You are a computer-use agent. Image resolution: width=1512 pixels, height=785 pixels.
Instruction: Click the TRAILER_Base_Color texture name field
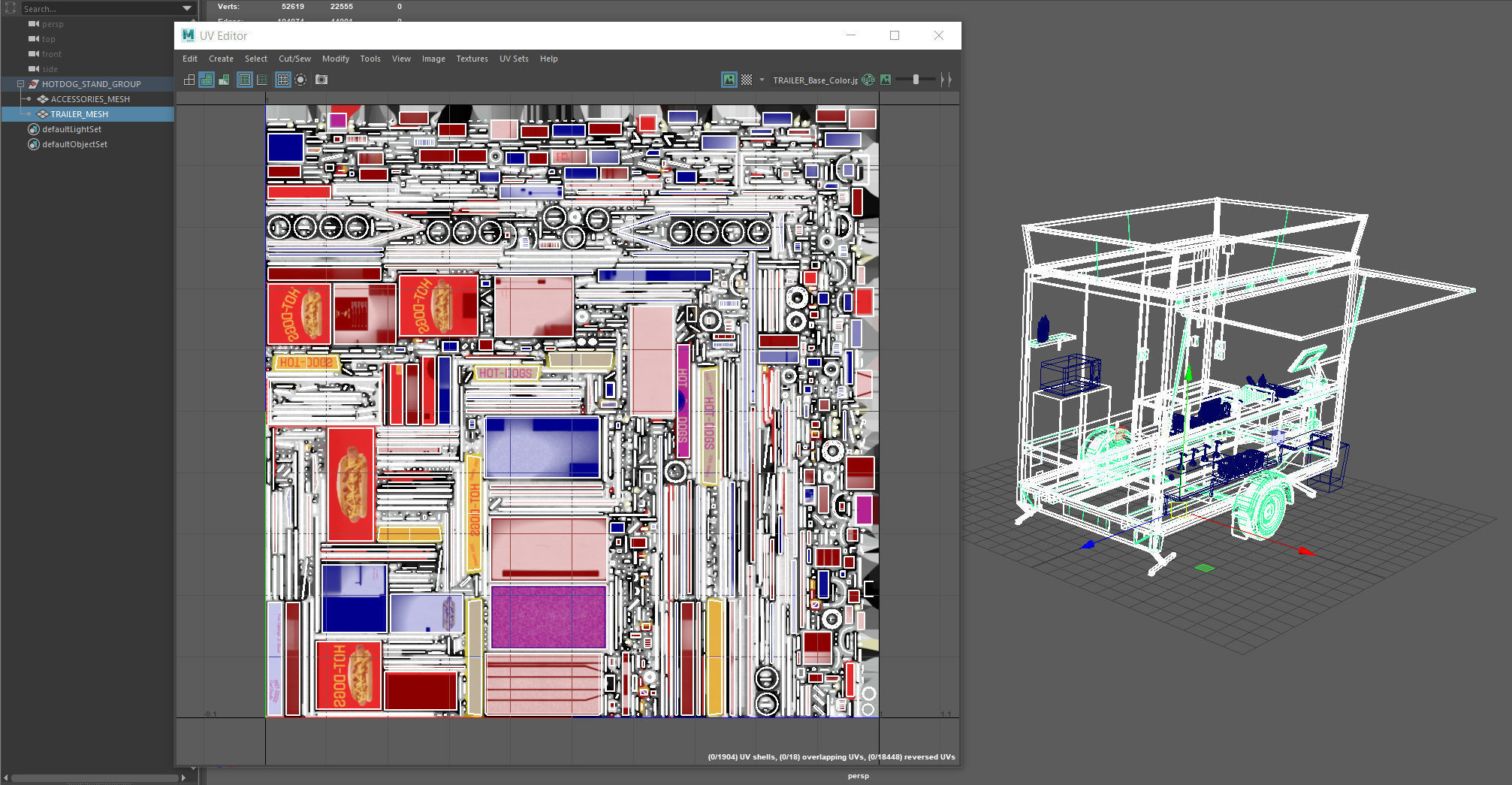coord(815,80)
